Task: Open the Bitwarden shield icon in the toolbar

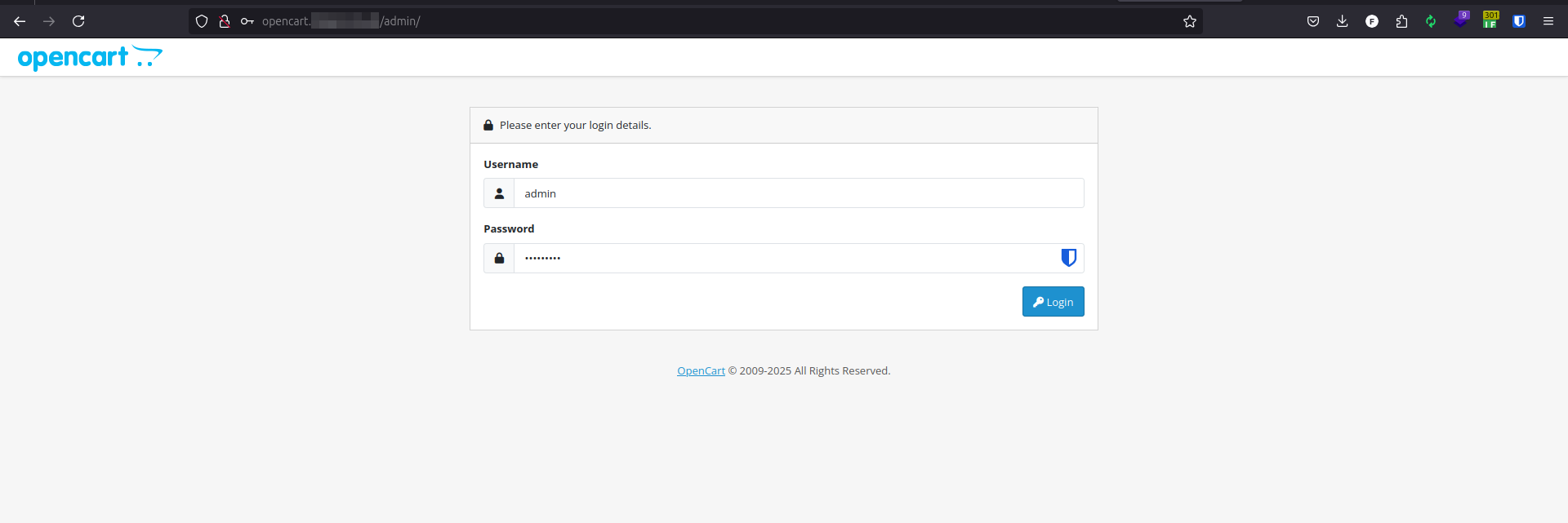Action: (x=1519, y=21)
